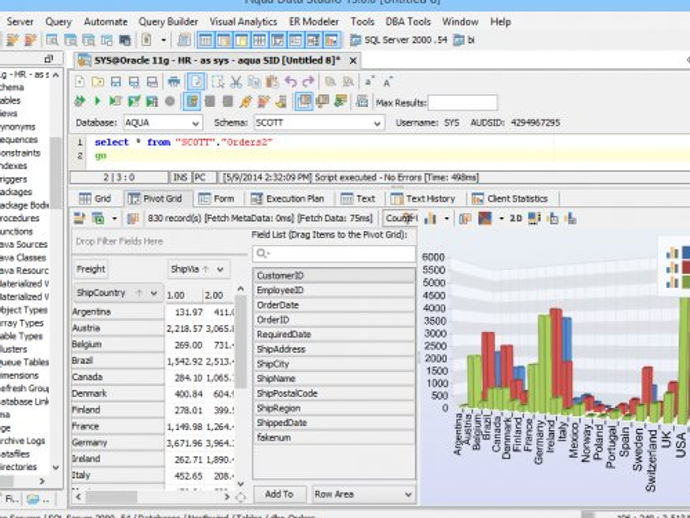Select ShippedDate in the Field List
Viewport: 690px width, 518px height.
334,423
